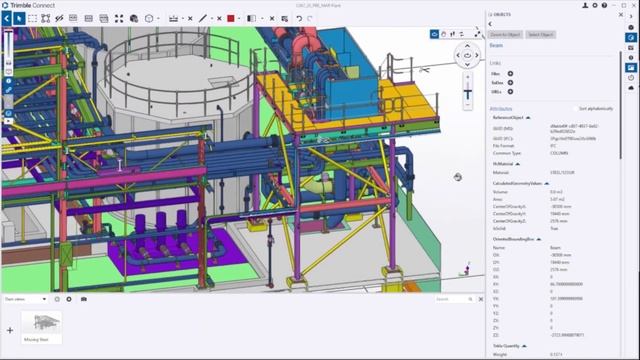Open the Missing Steel view thumbnail
Screen dimensions: 640x360
pos(42,327)
